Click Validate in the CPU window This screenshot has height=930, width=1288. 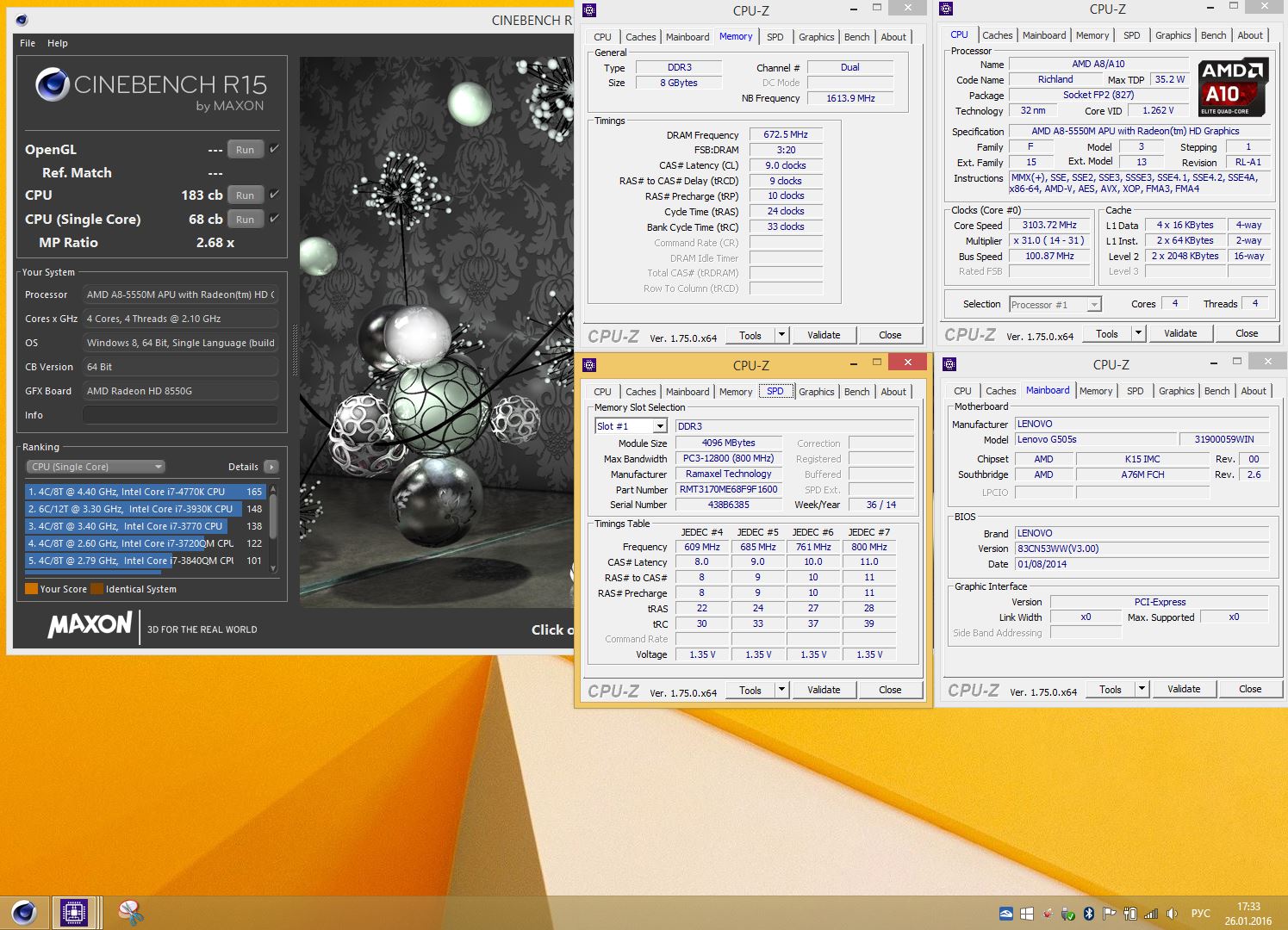[1180, 333]
